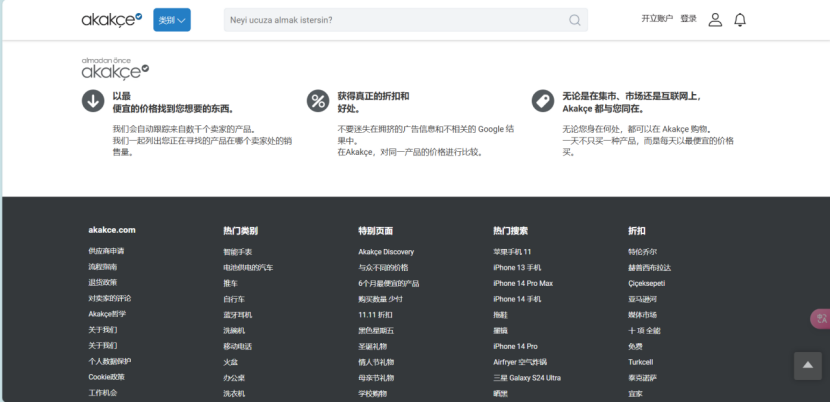This screenshot has height=402, width=831.
Task: Open the 洗衣机 category link
Action: [x=234, y=394]
